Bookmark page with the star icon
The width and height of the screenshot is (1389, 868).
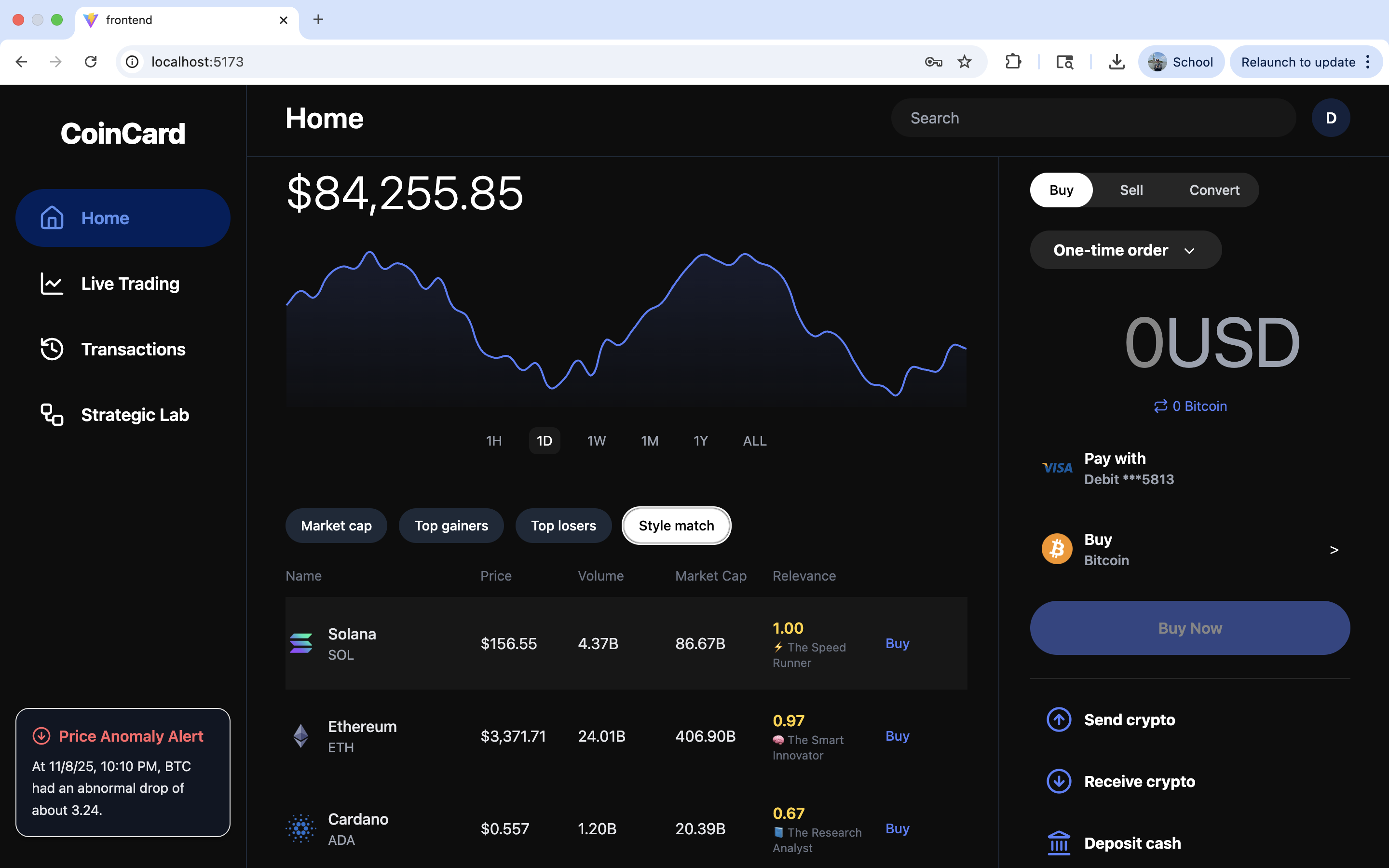pos(964,62)
